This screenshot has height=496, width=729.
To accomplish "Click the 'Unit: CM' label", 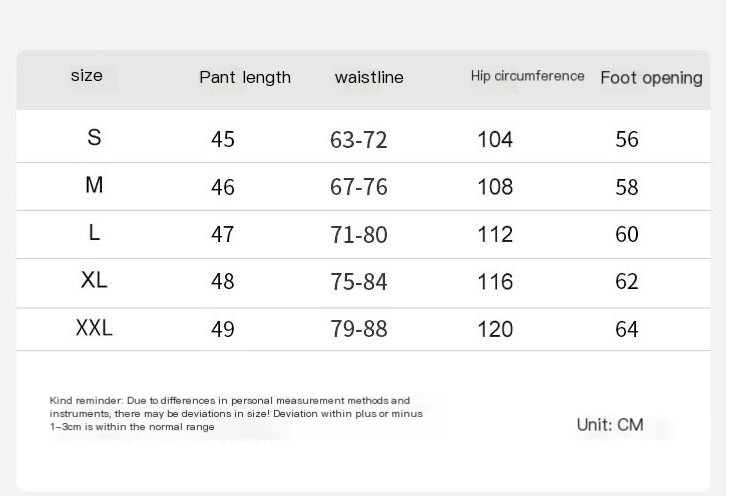I will [610, 424].
